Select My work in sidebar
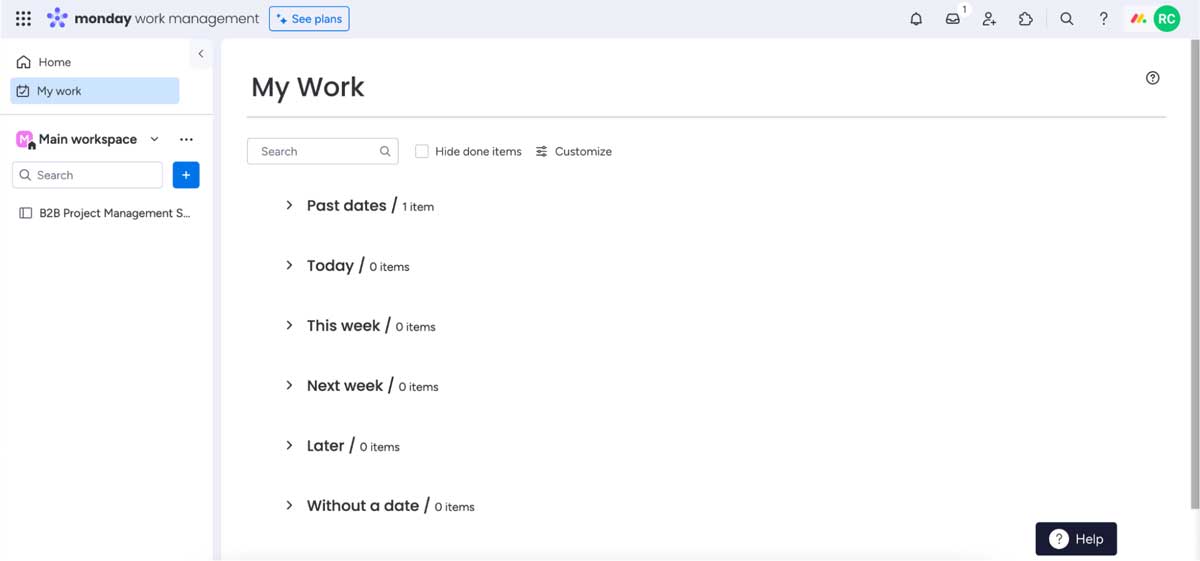Viewport: 1200px width, 561px height. pos(95,91)
